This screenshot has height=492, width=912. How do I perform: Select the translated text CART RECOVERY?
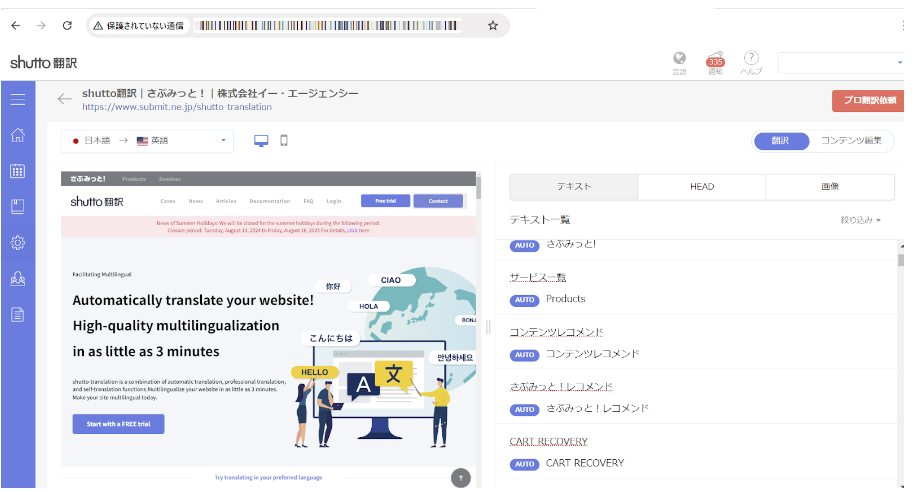click(x=585, y=463)
